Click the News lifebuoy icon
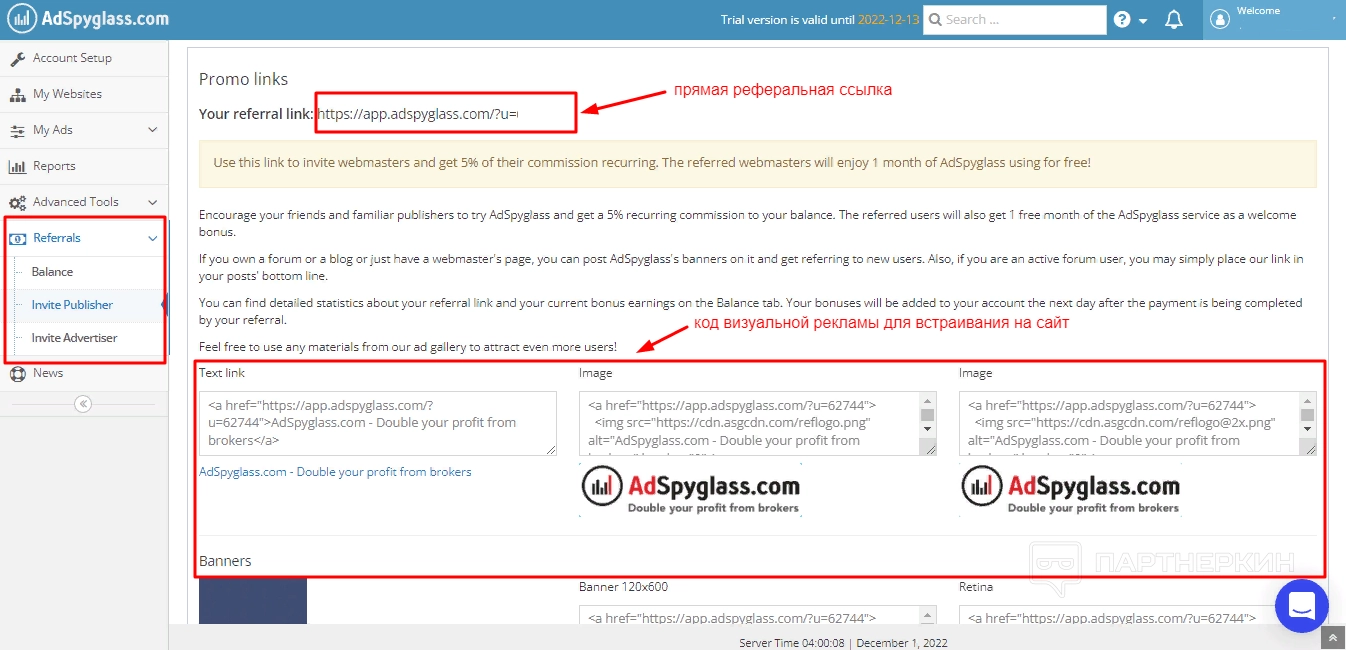 coord(17,374)
